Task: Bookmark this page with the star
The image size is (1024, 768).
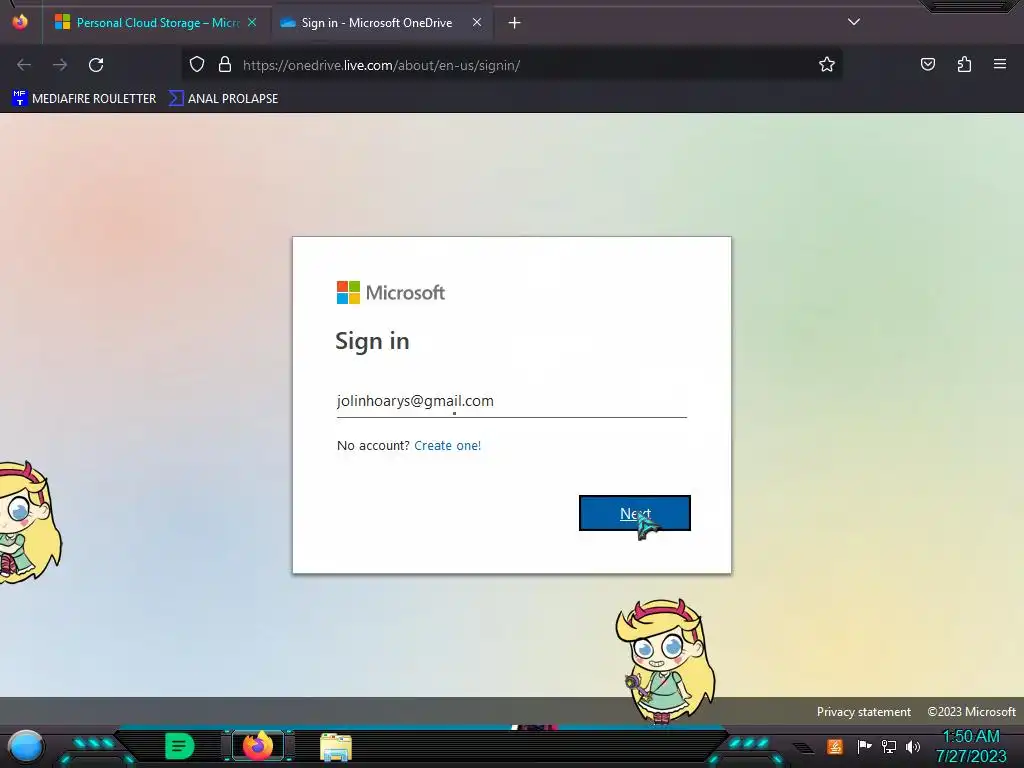Action: point(827,65)
